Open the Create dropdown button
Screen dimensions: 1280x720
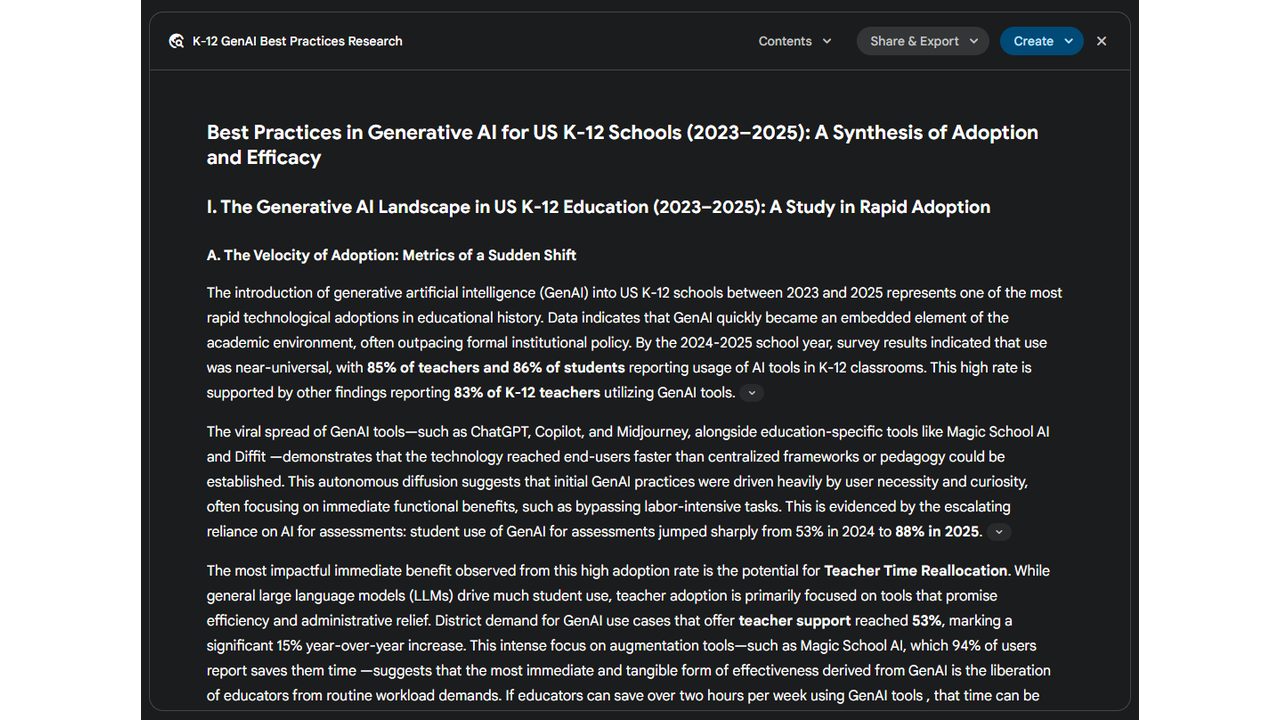(x=1042, y=41)
